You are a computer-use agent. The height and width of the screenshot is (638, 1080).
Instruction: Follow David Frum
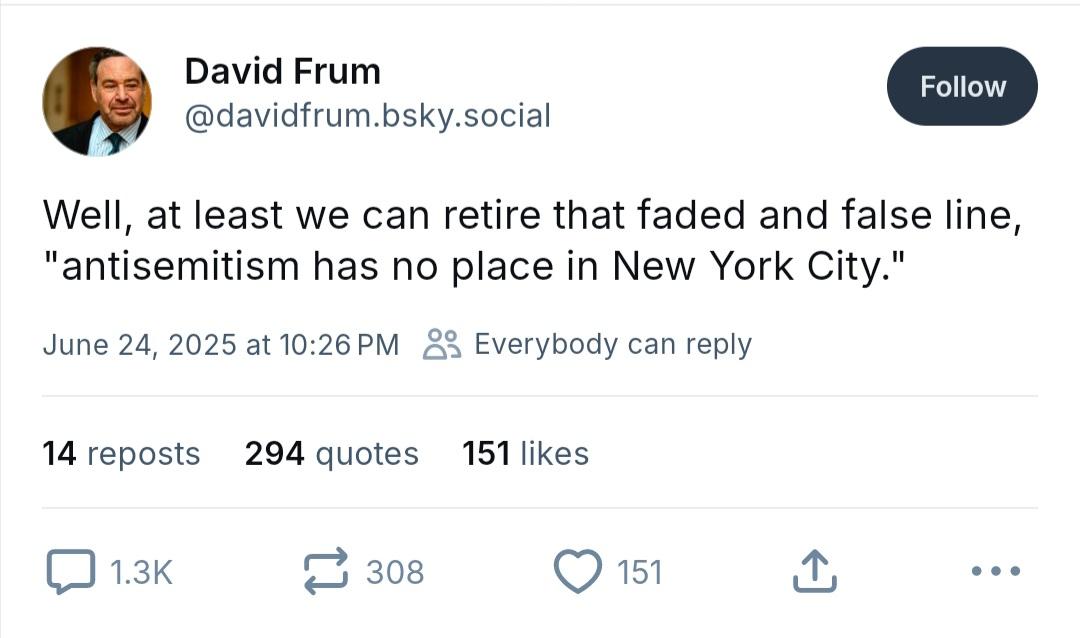click(962, 86)
